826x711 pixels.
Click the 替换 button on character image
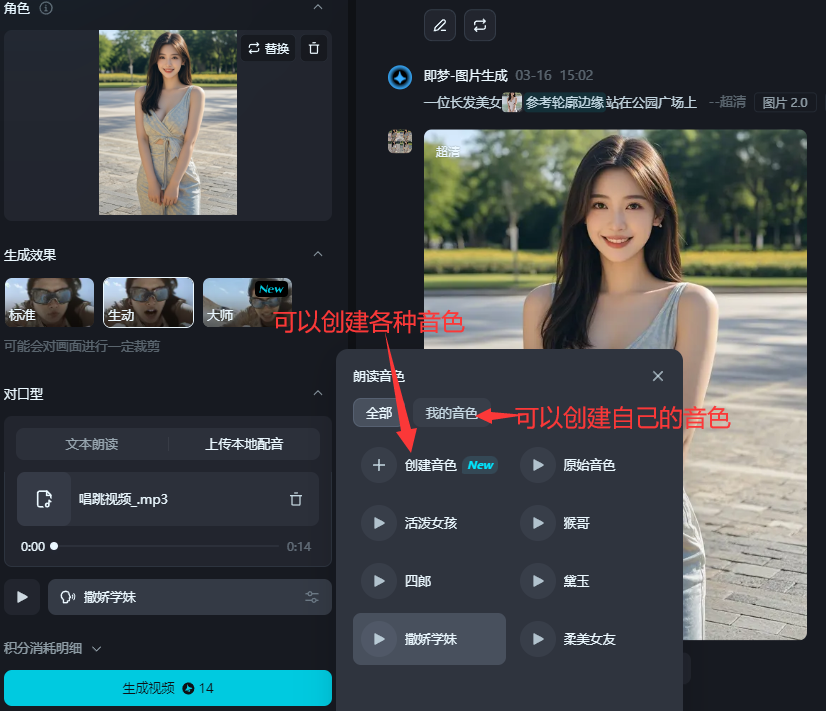(x=268, y=48)
